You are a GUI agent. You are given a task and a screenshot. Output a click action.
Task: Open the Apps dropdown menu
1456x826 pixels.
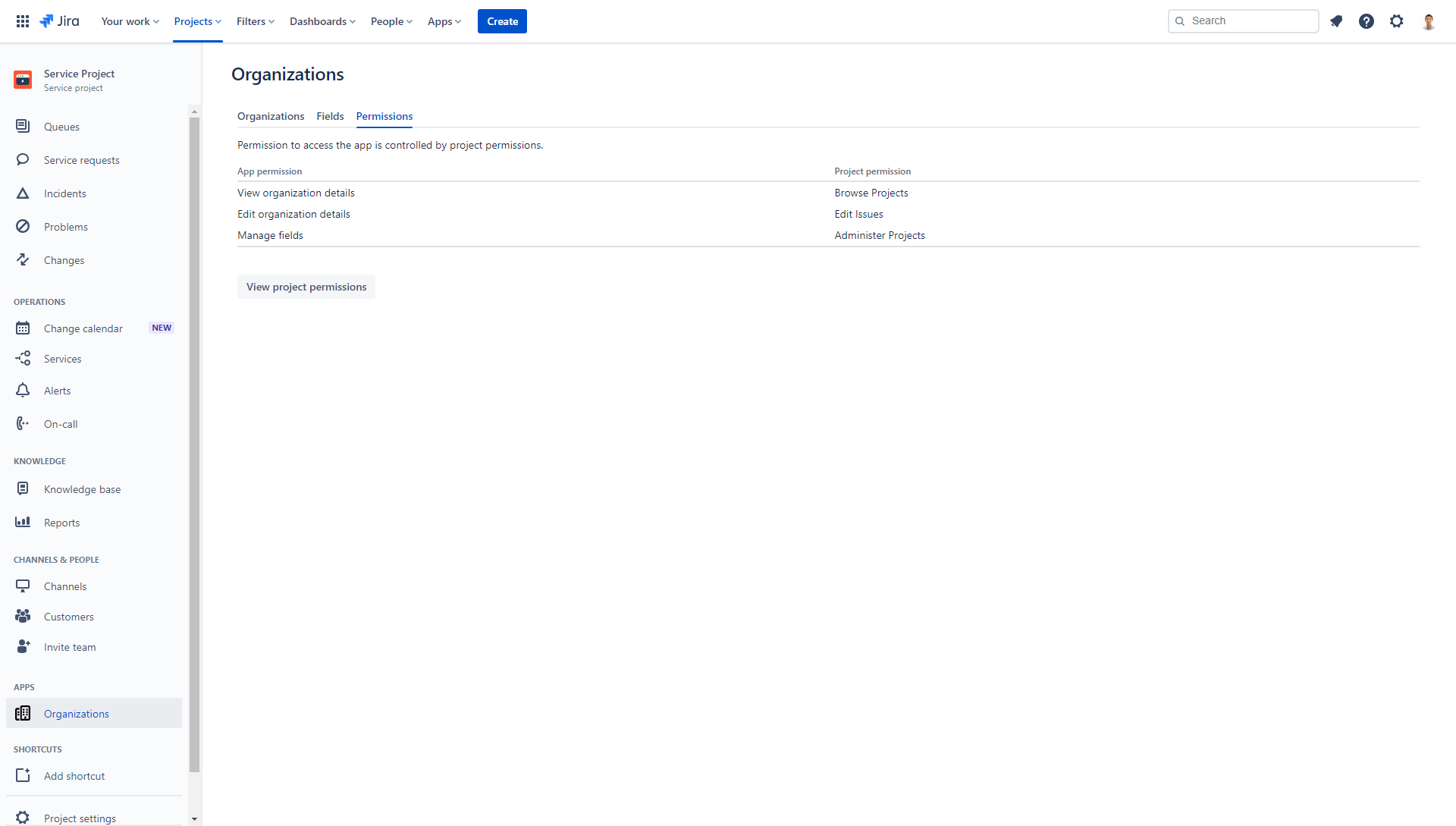pos(444,21)
